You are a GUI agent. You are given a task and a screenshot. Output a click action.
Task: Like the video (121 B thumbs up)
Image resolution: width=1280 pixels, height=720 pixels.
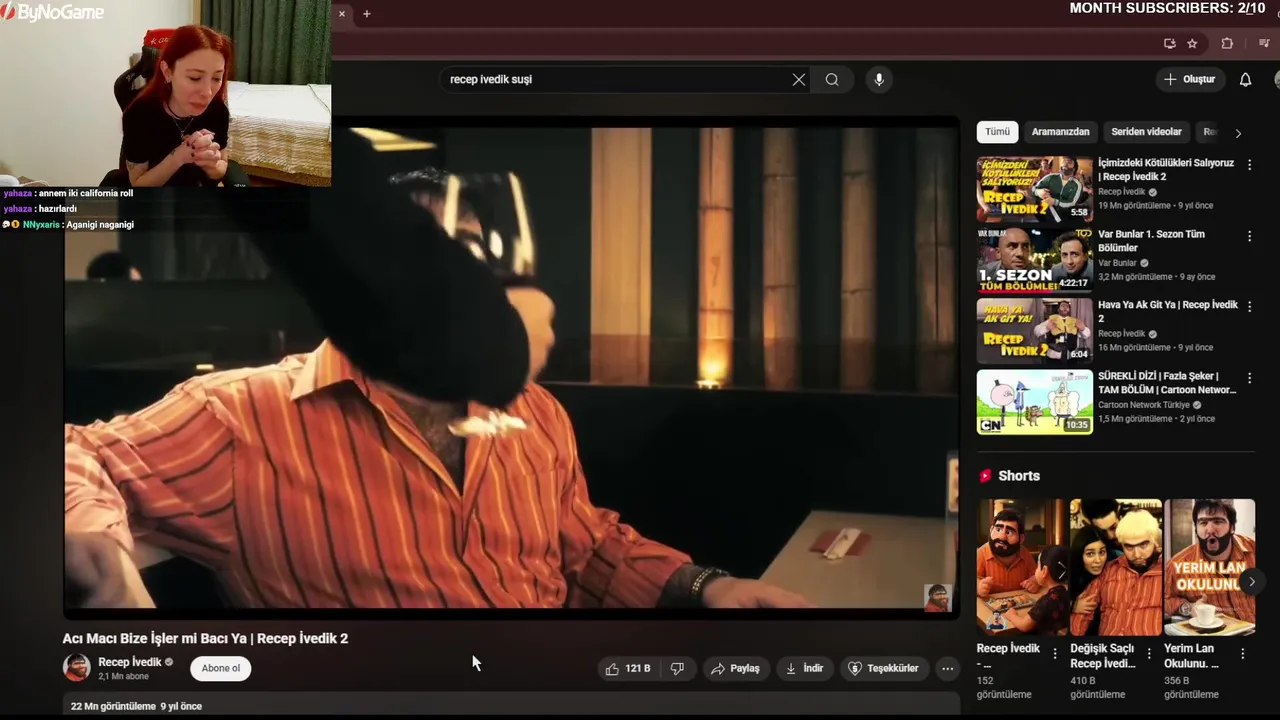628,668
